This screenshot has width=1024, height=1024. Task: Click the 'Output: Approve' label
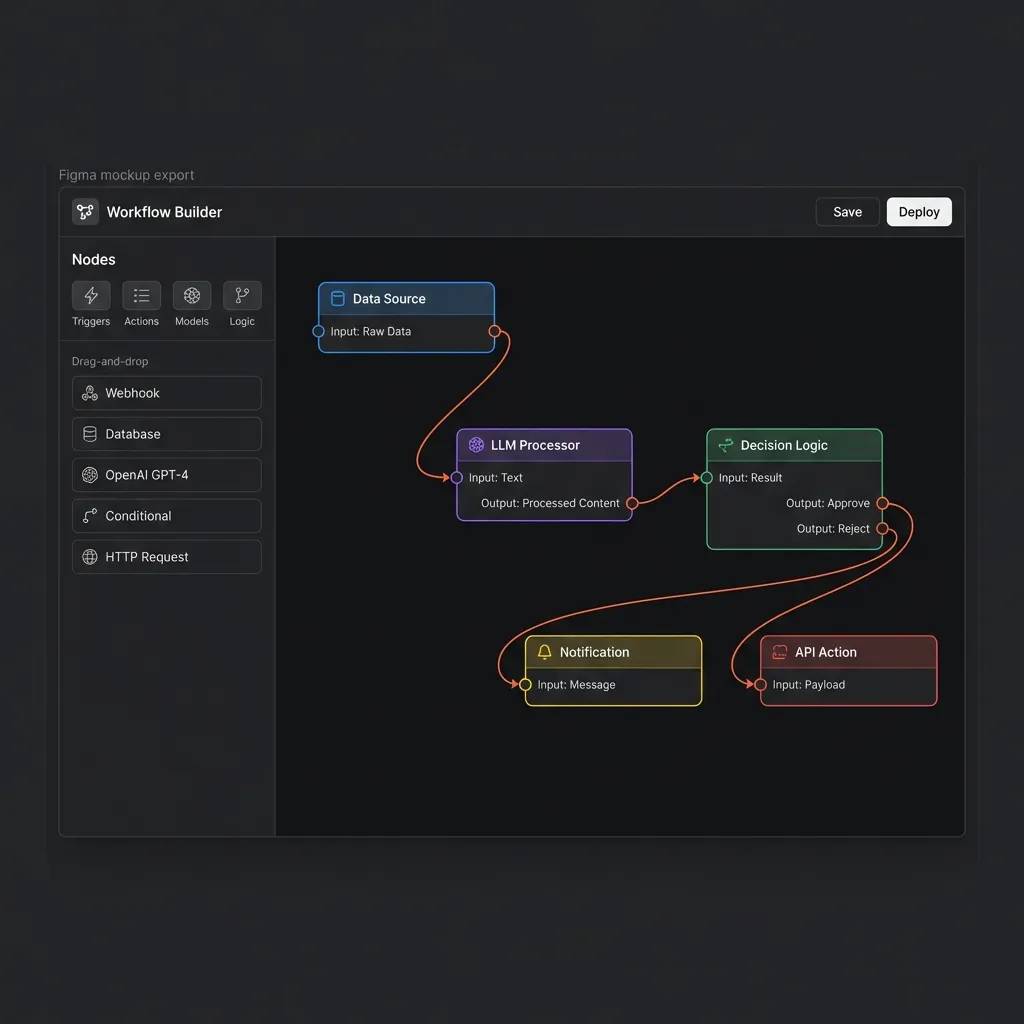[827, 504]
